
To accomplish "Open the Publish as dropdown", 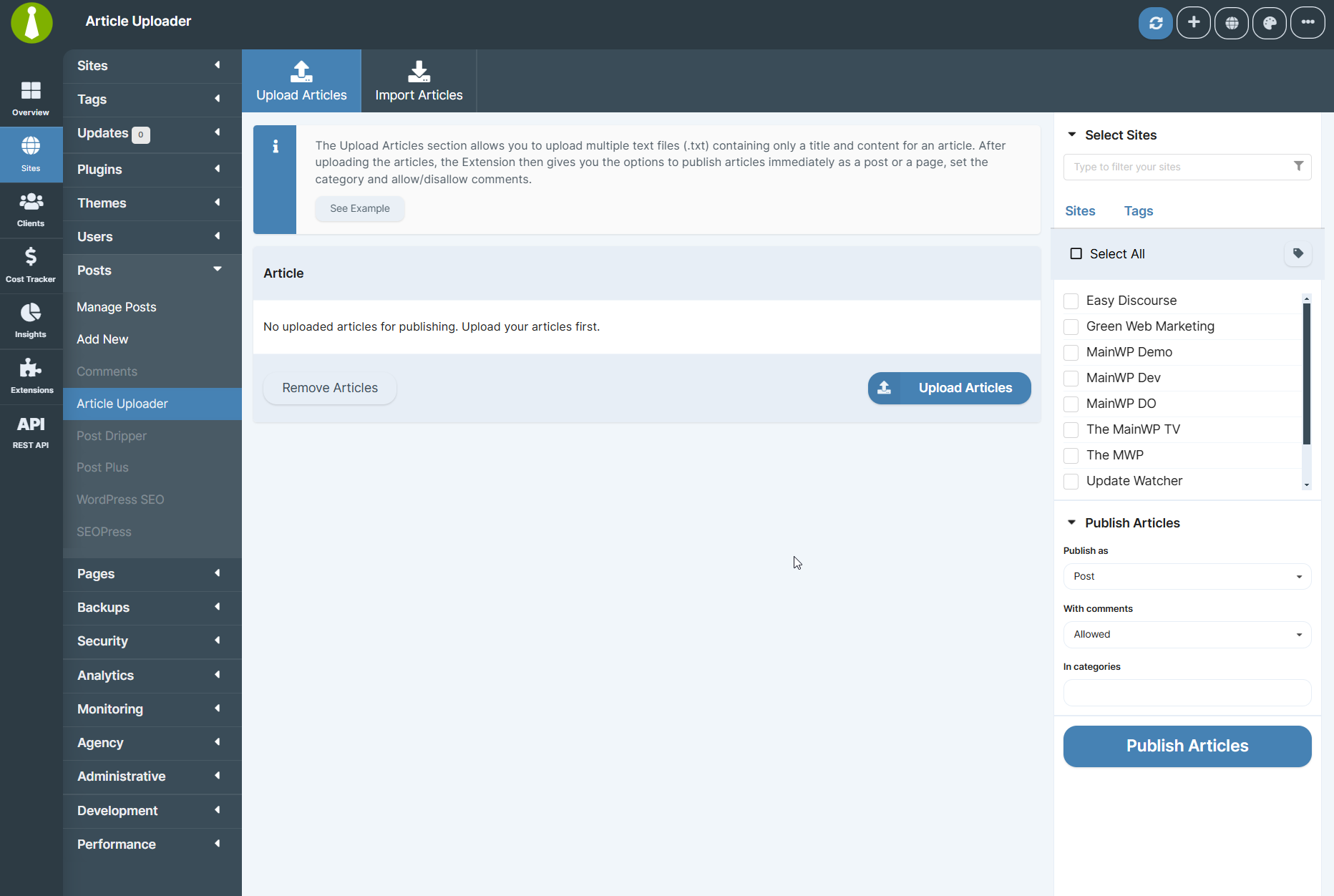I will (x=1187, y=576).
